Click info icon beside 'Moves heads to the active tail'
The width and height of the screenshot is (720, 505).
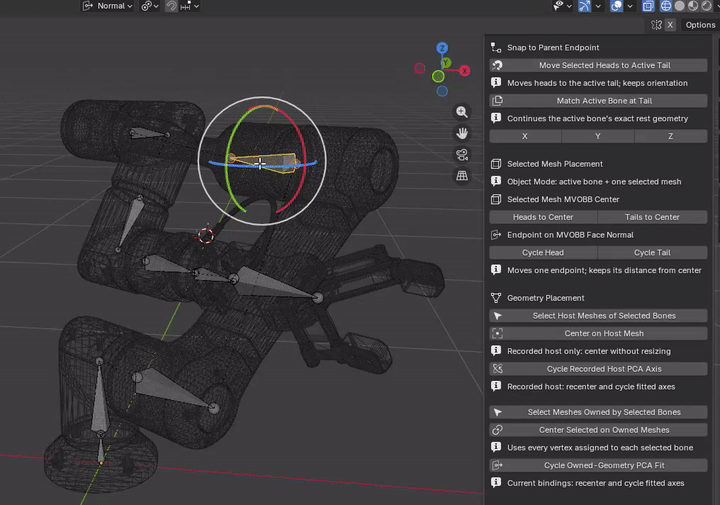(496, 83)
